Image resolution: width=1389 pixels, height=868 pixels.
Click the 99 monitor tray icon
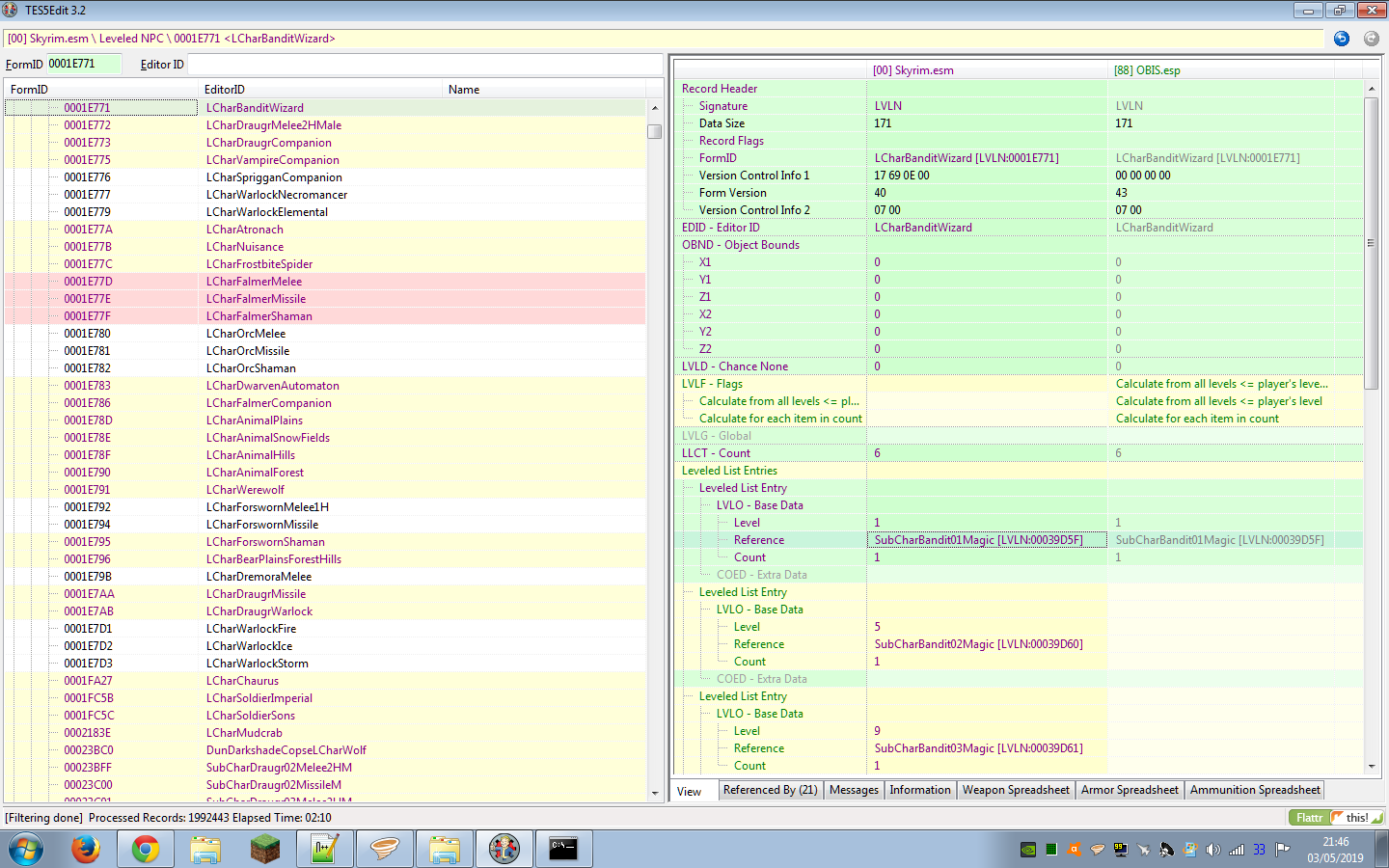1121,850
